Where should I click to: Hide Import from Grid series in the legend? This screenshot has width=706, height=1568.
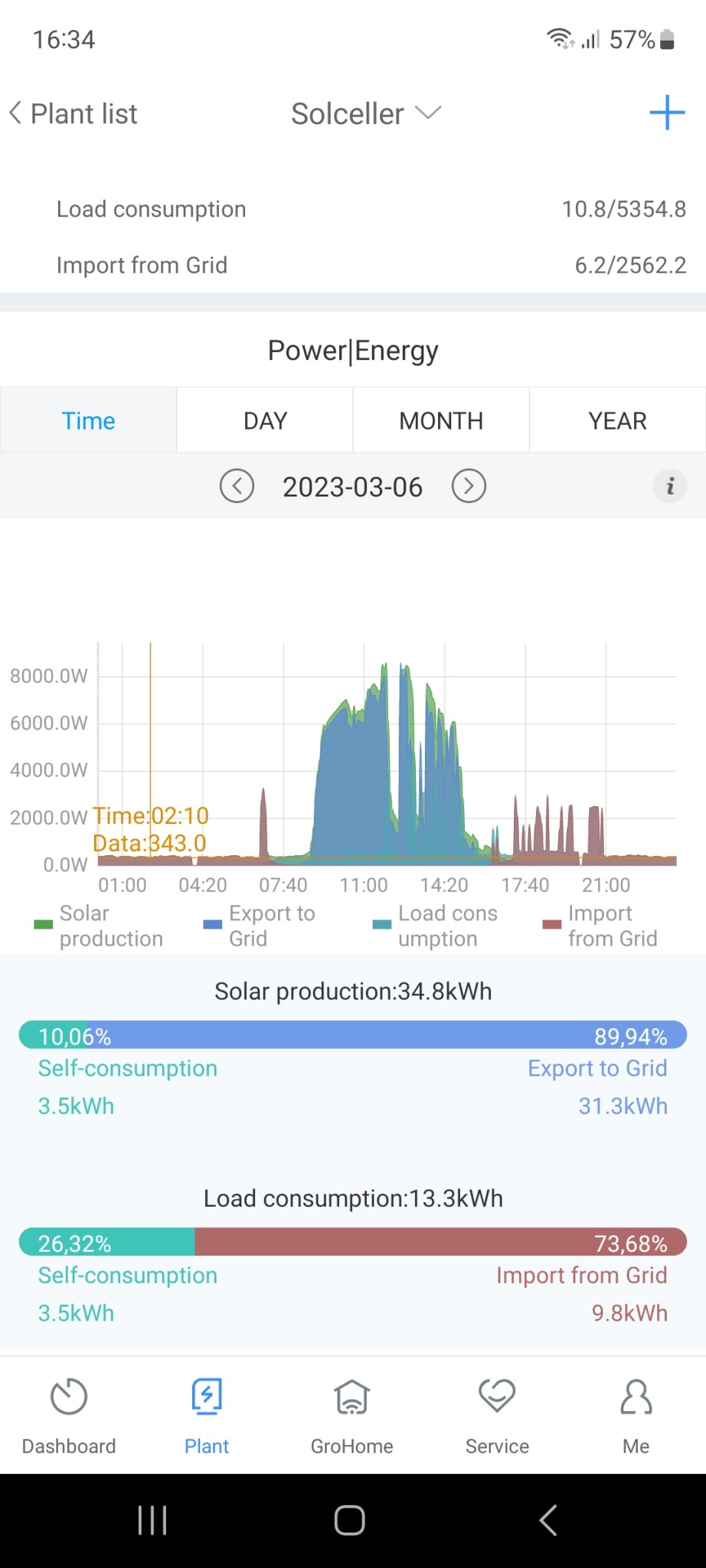pyautogui.click(x=600, y=926)
